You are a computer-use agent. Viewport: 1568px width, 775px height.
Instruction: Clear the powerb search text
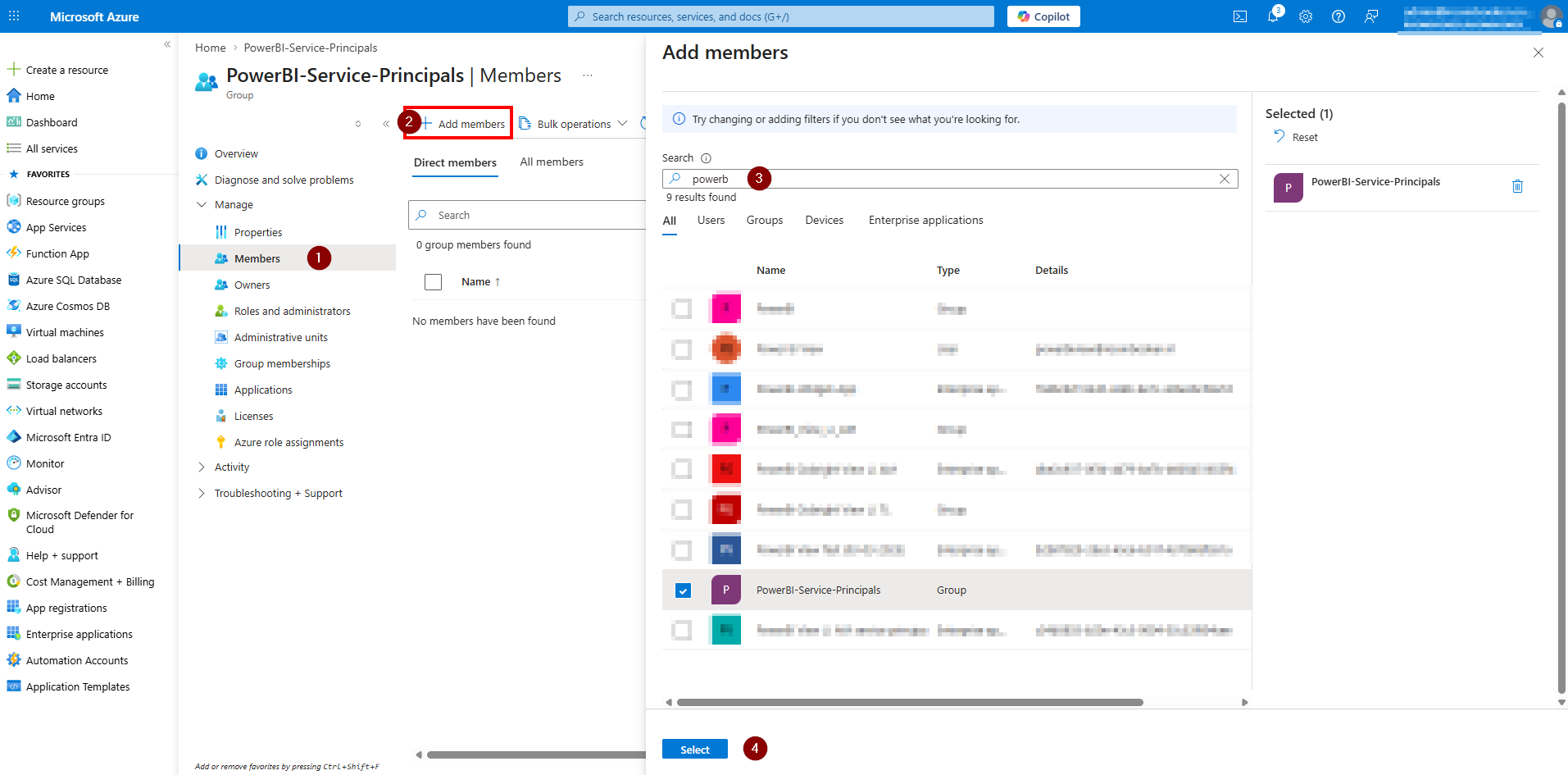[x=1225, y=179]
